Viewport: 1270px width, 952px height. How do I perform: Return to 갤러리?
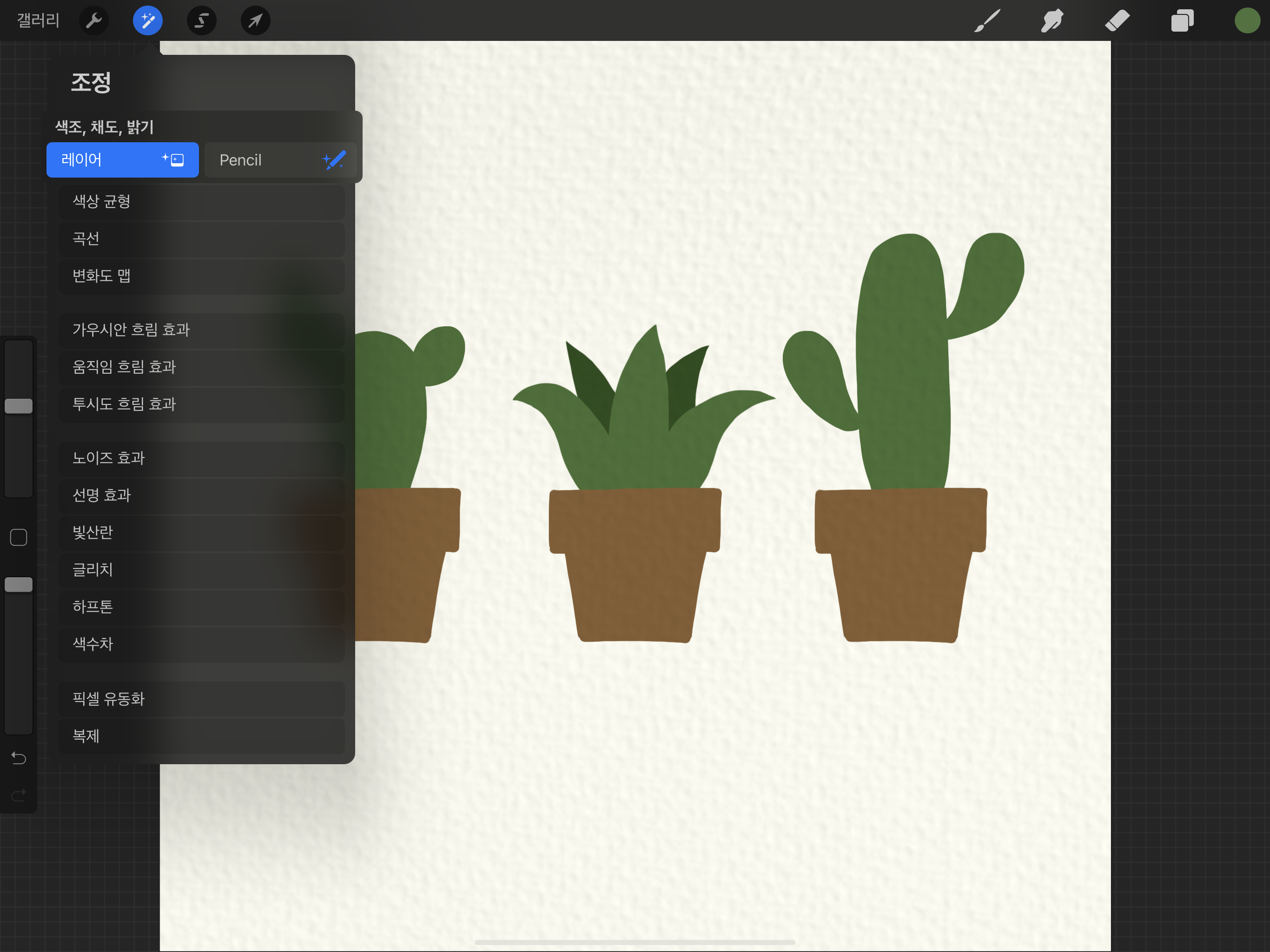coord(38,20)
